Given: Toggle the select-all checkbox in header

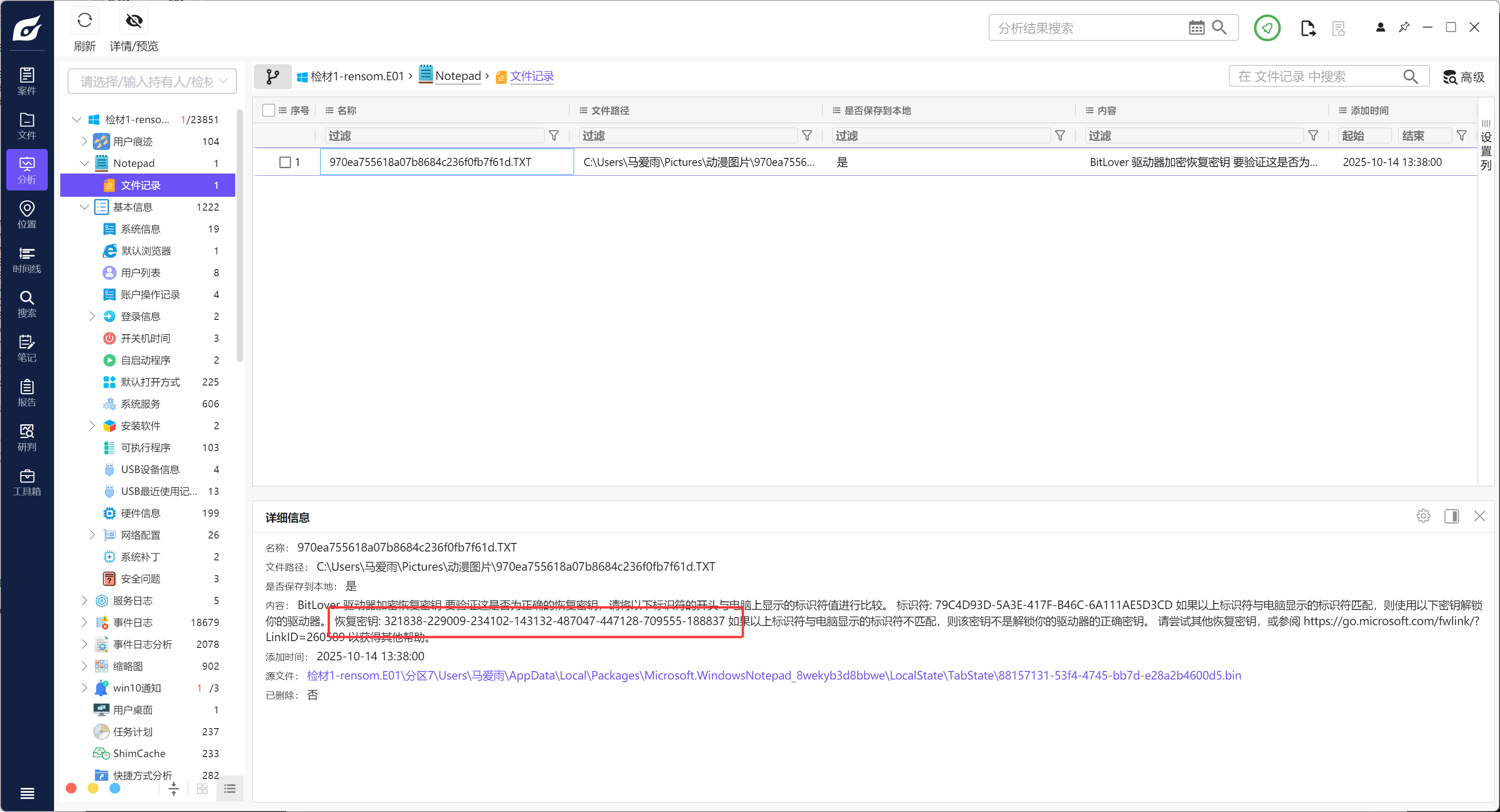Looking at the screenshot, I should click(268, 110).
